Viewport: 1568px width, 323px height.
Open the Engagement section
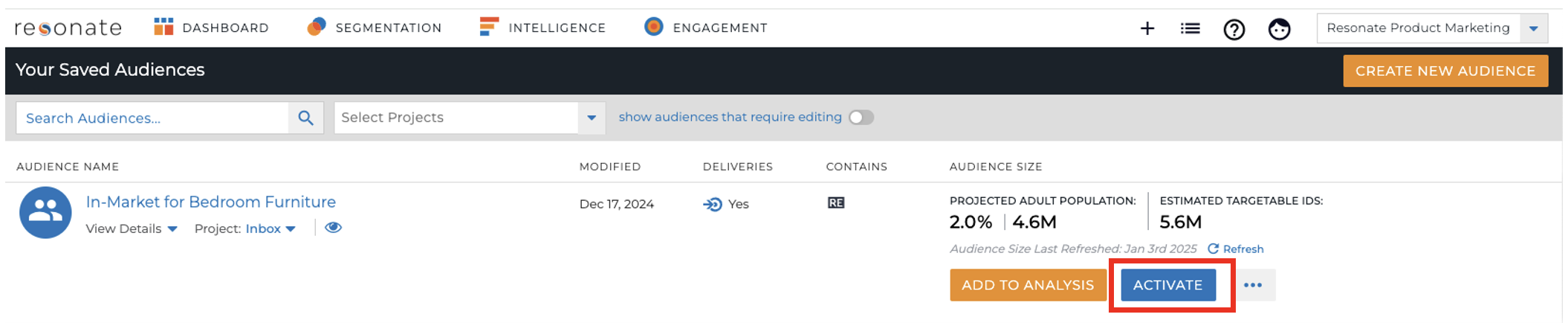click(705, 28)
